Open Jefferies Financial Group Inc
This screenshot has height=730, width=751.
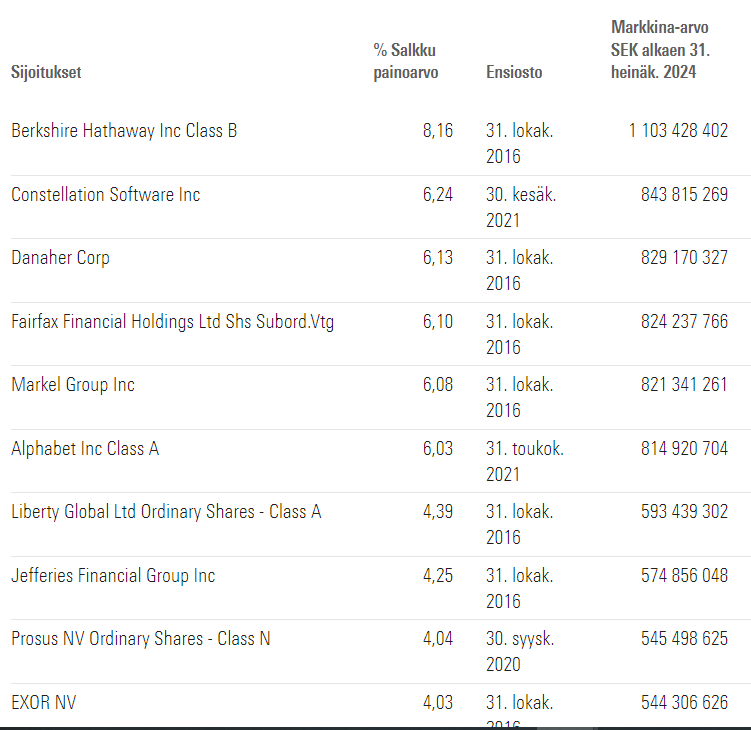pyautogui.click(x=113, y=576)
